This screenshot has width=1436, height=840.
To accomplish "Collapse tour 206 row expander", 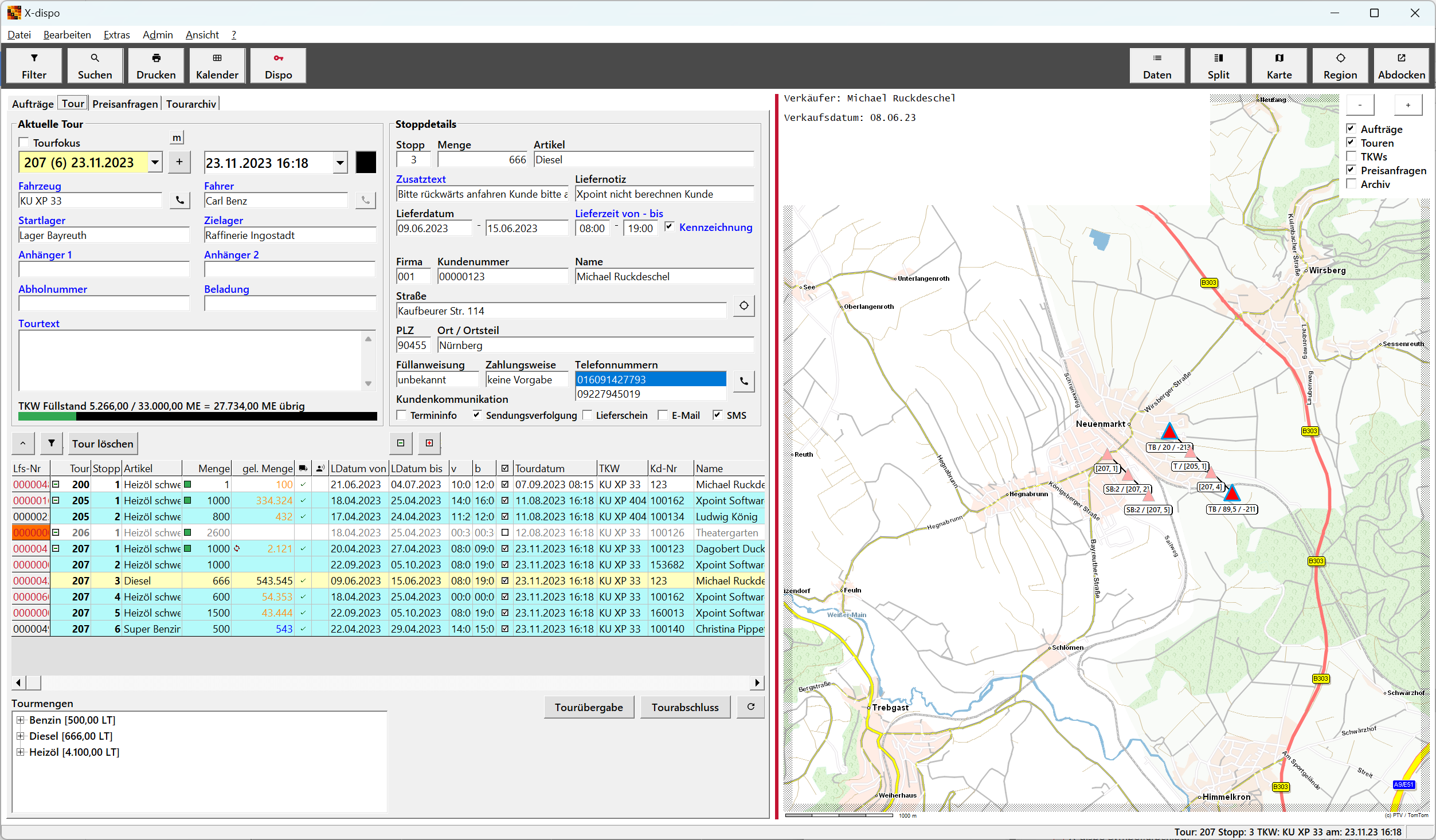I will point(56,532).
